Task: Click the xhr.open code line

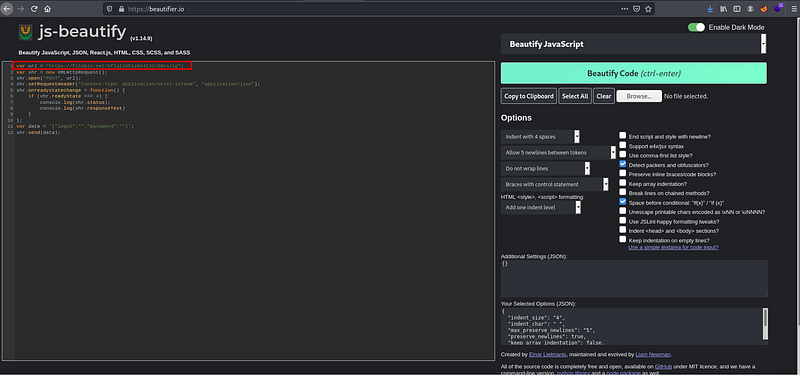Action: (48, 78)
